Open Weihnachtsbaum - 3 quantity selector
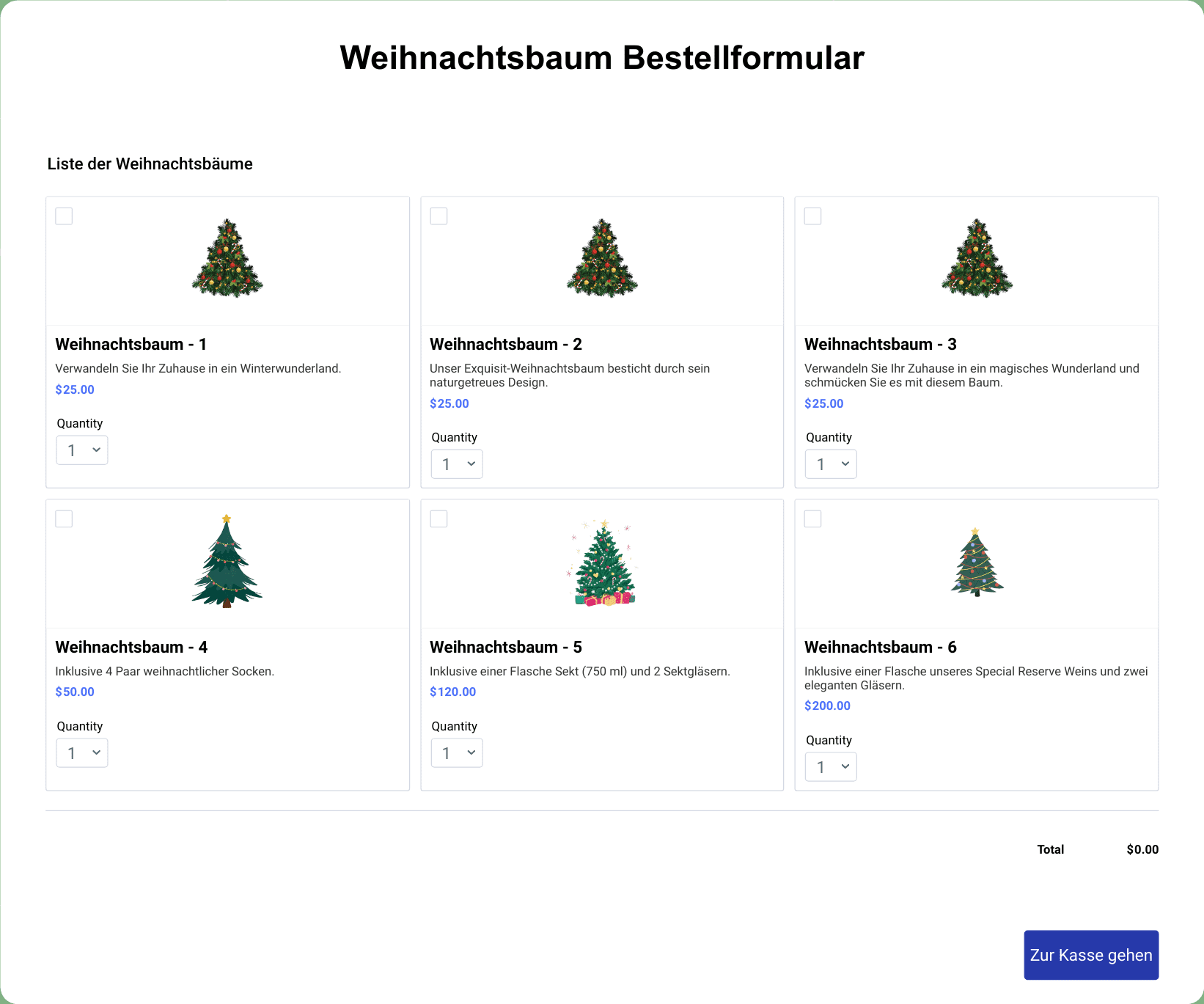This screenshot has width=1204, height=1004. click(832, 464)
